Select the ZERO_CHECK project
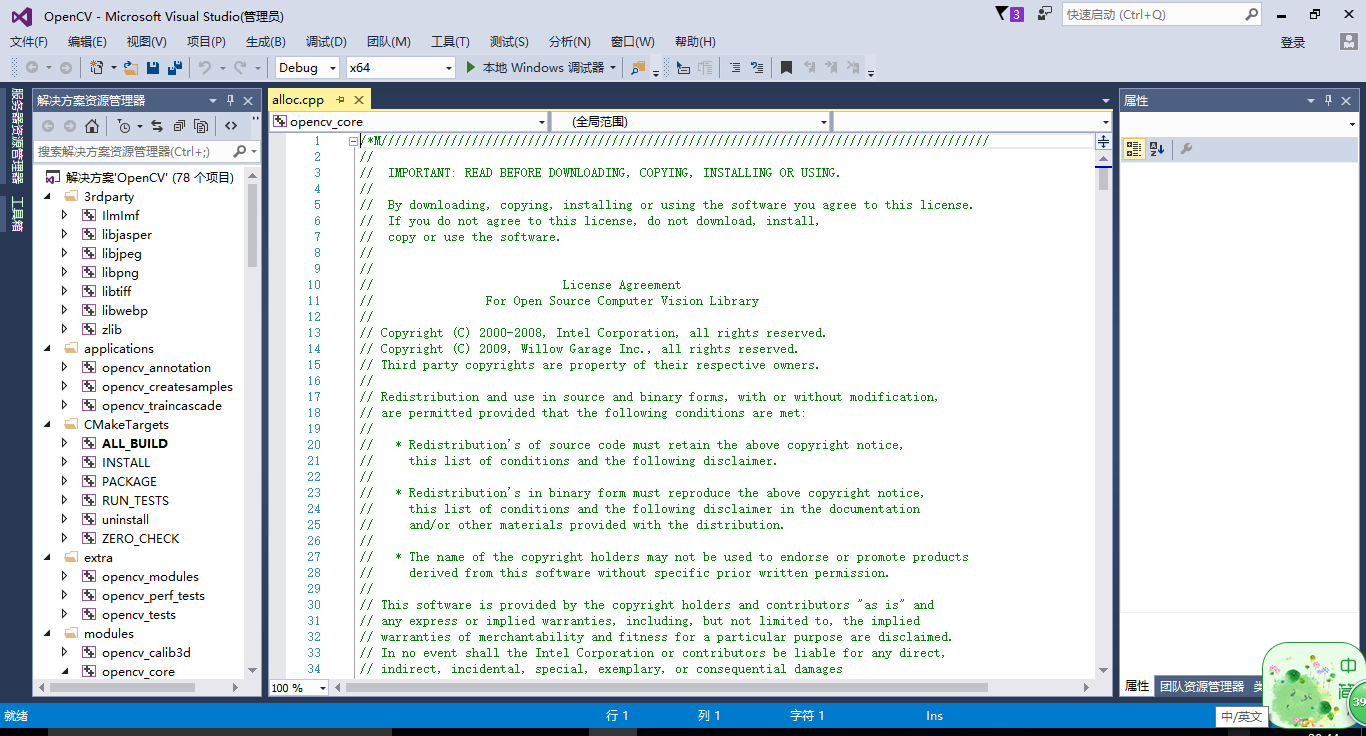 [140, 539]
